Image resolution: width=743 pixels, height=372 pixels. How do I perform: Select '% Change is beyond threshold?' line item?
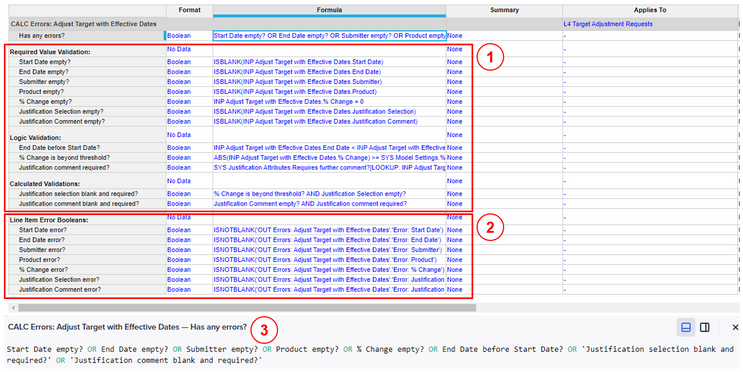click(x=63, y=158)
